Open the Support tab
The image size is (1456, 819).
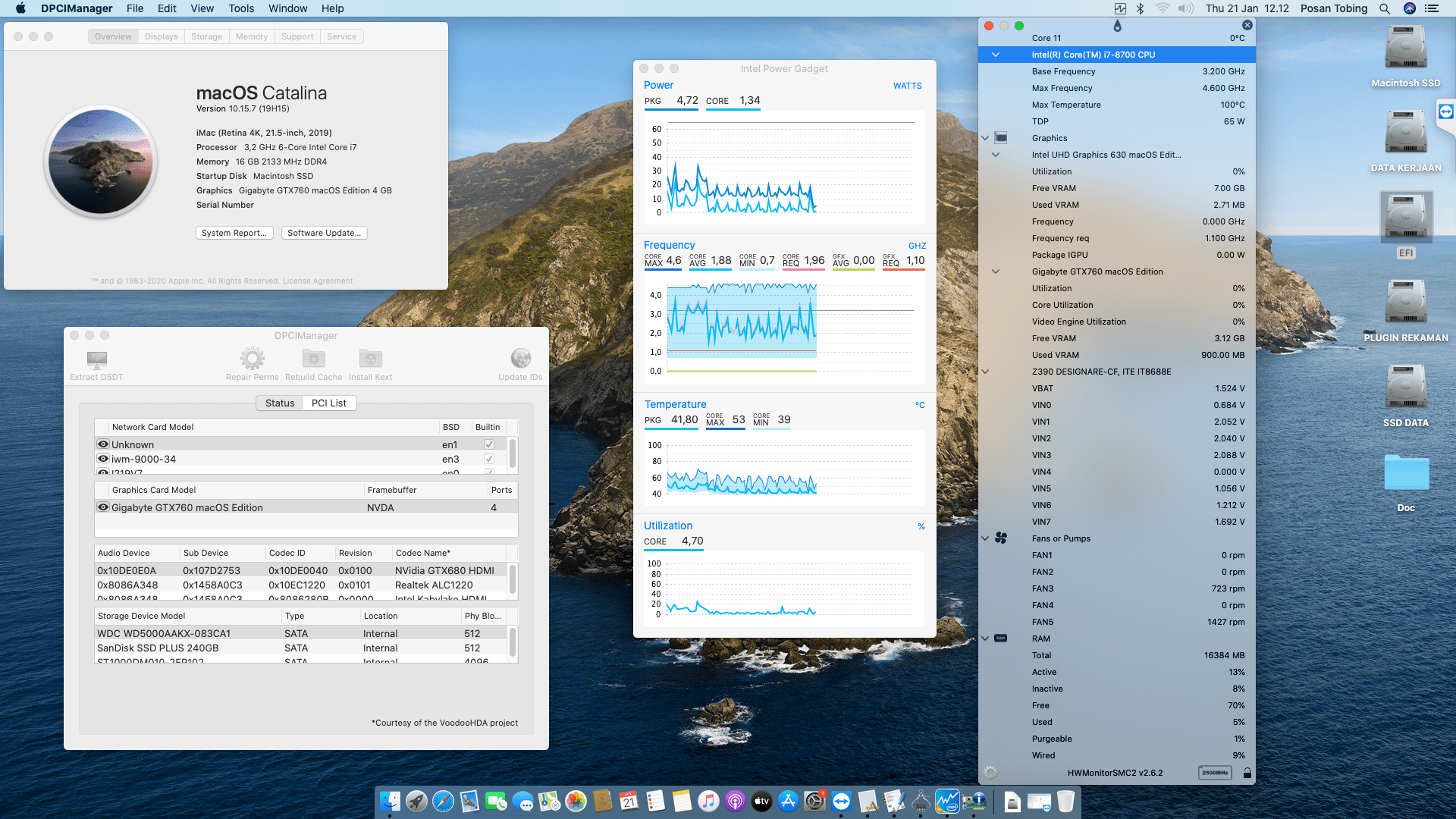tap(297, 36)
